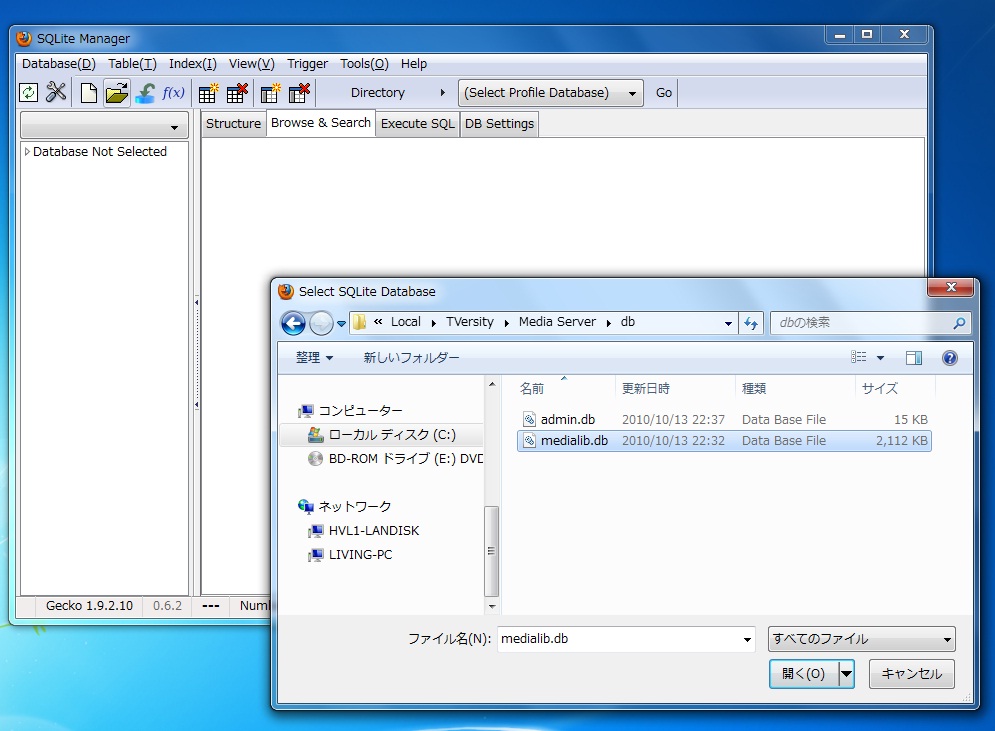Open the 整理 dropdown menu
The height and width of the screenshot is (731, 995).
click(314, 357)
